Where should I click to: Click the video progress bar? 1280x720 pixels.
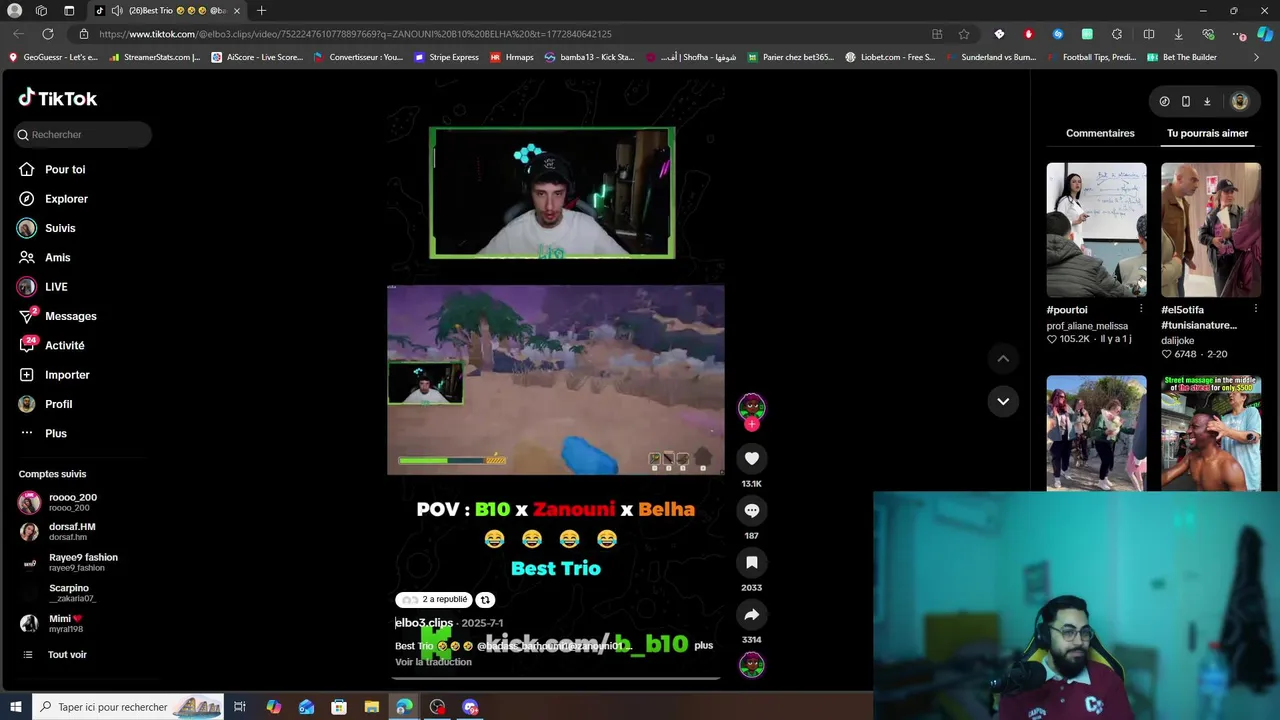coord(555,678)
